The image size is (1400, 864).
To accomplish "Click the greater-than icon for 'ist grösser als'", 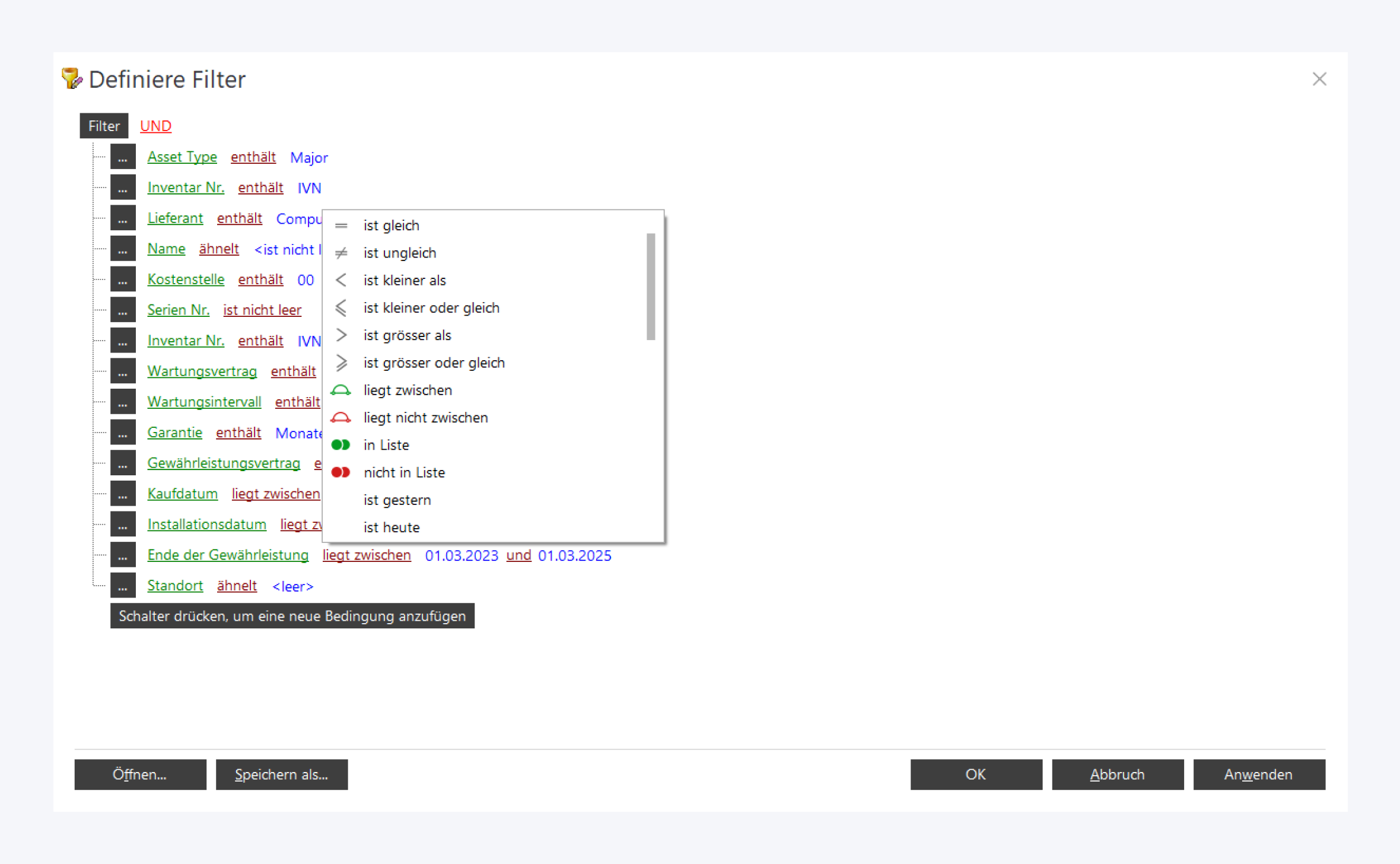I will pyautogui.click(x=341, y=335).
